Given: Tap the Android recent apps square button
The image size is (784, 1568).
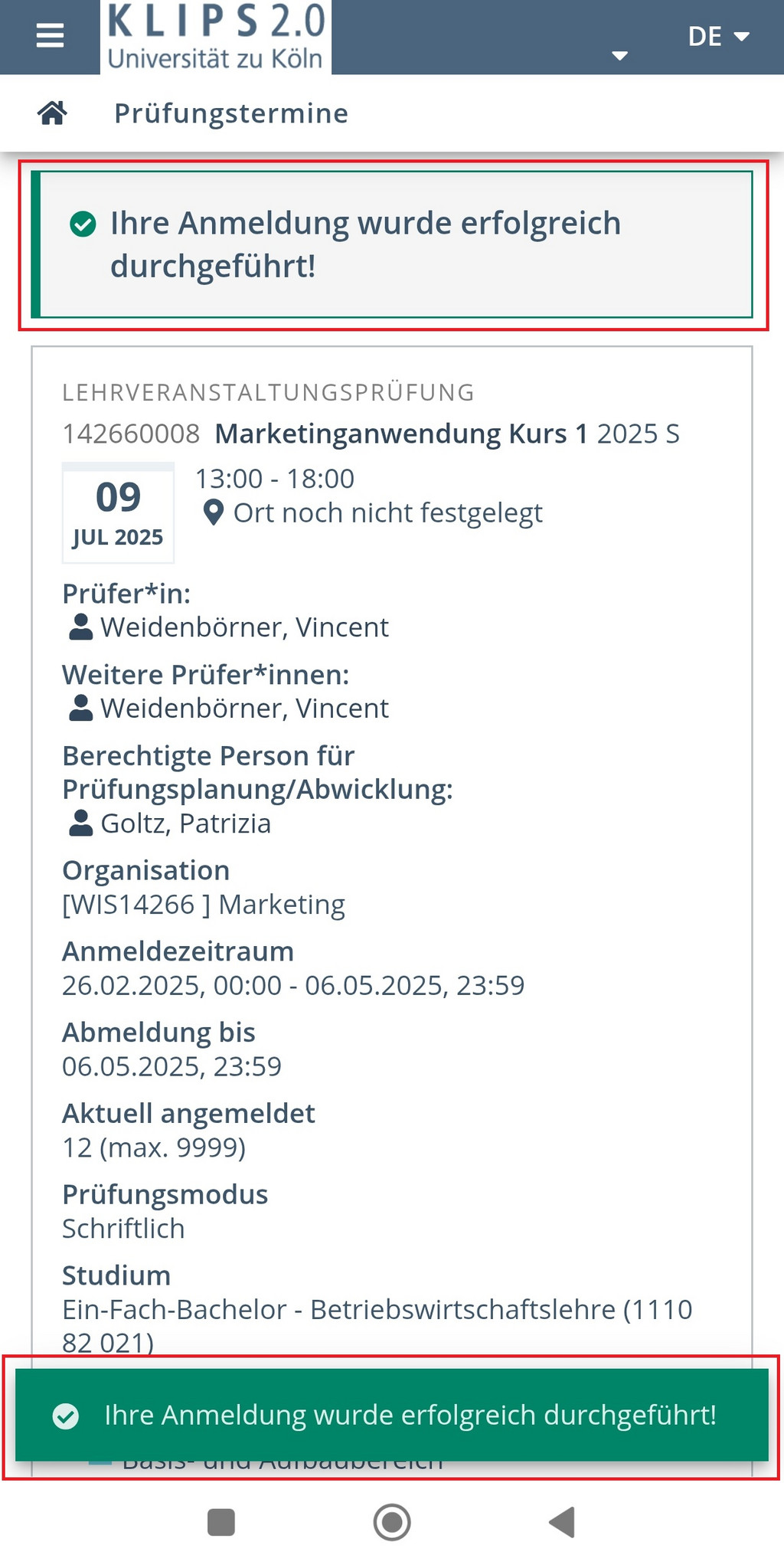Looking at the screenshot, I should pos(221,1522).
